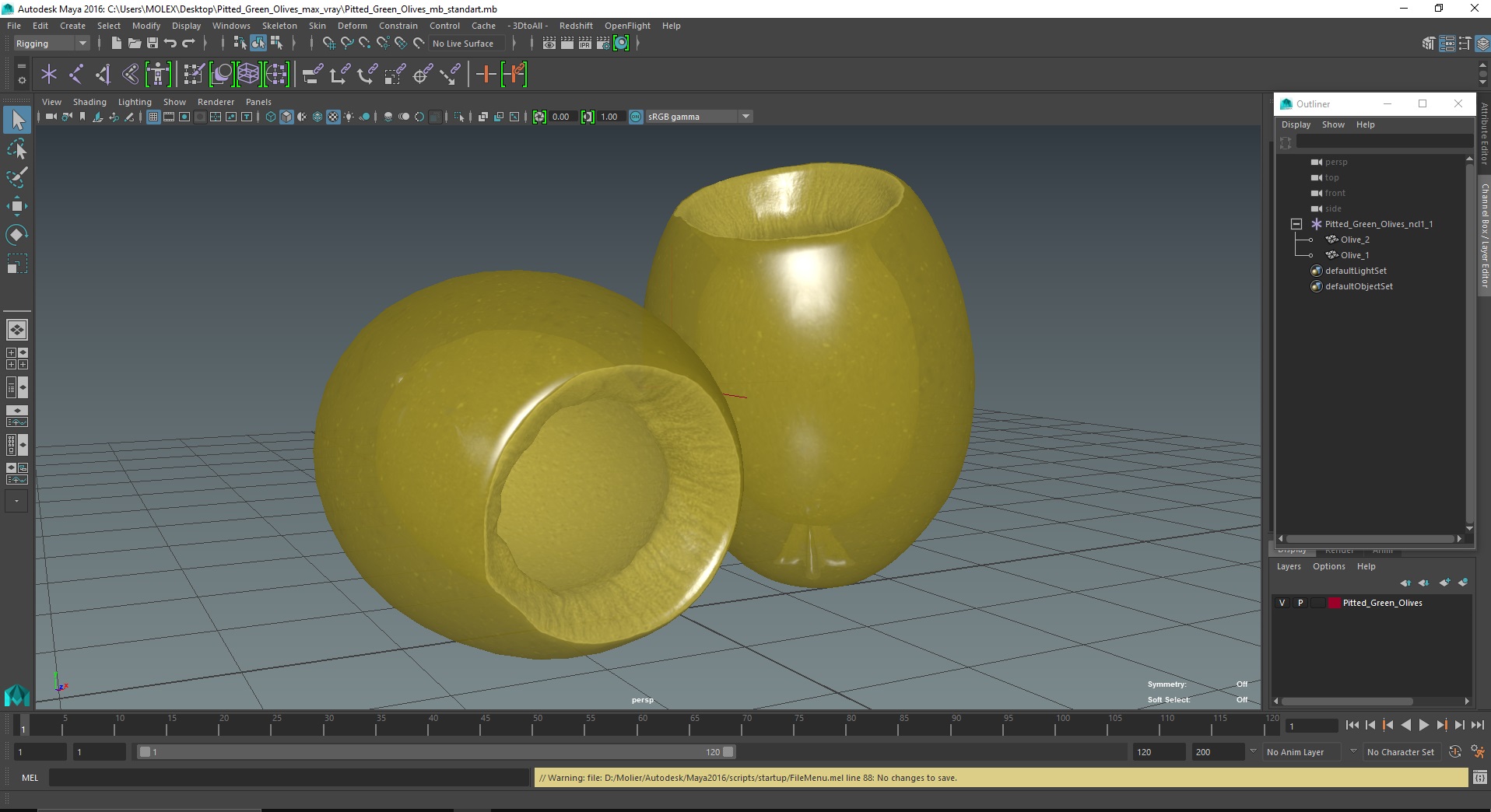The height and width of the screenshot is (812, 1491).
Task: Open the shelf options gear menu
Action: coord(22,79)
